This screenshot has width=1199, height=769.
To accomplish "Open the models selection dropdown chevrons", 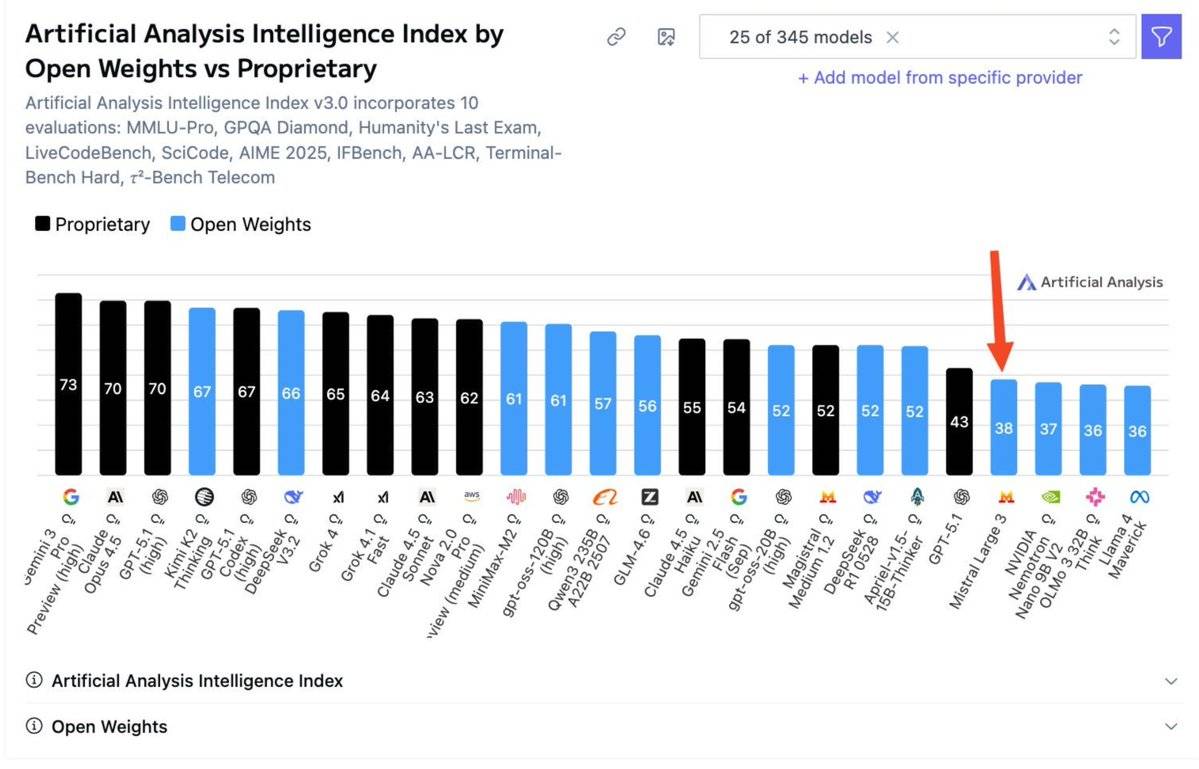I will tap(1113, 36).
